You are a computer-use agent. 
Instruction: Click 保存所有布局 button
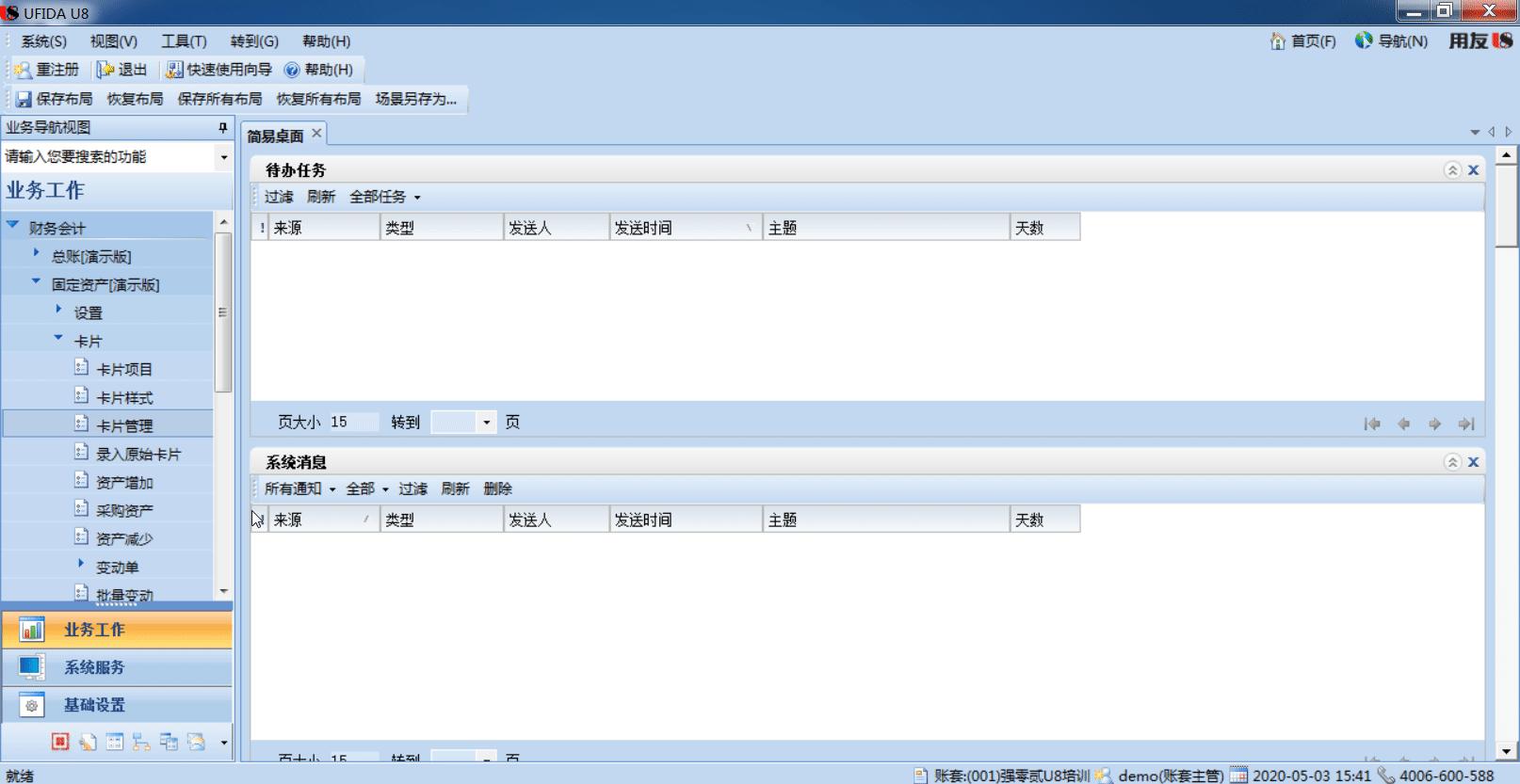pyautogui.click(x=219, y=99)
